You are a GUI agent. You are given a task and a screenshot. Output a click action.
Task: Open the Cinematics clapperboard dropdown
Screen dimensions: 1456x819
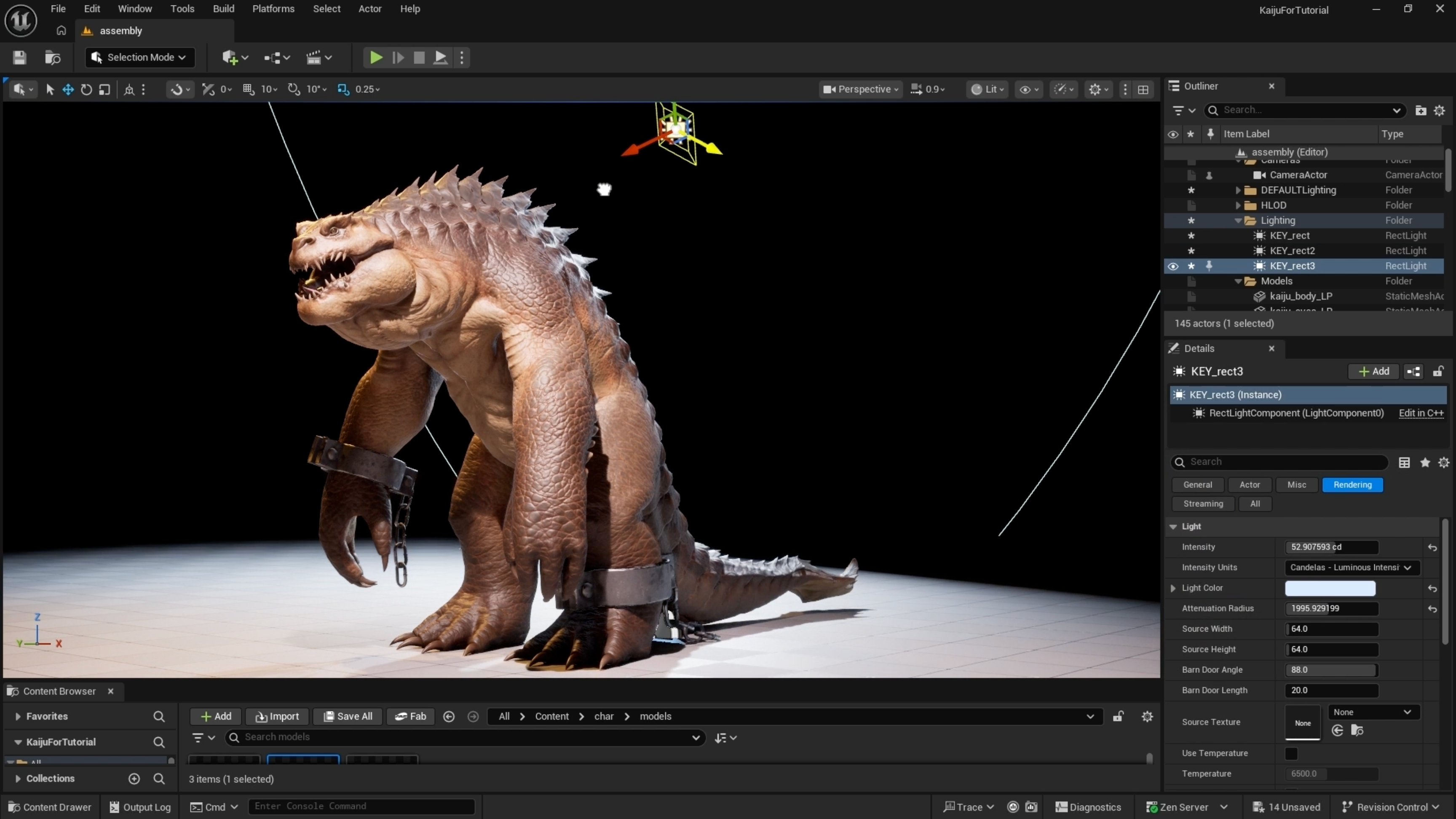(x=319, y=57)
